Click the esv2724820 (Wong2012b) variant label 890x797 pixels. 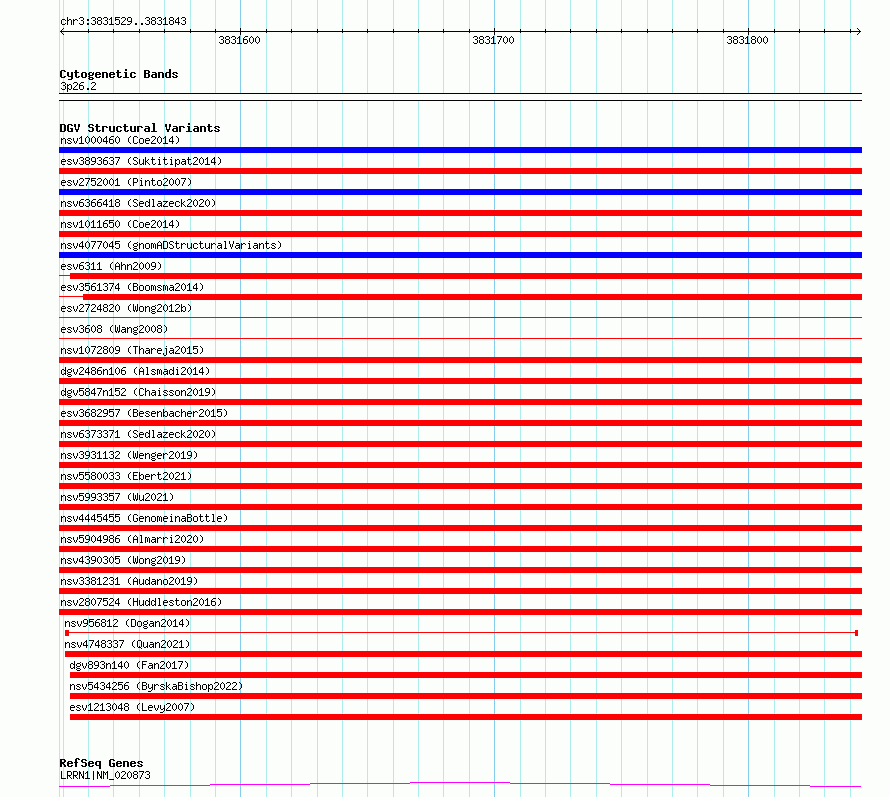point(126,308)
